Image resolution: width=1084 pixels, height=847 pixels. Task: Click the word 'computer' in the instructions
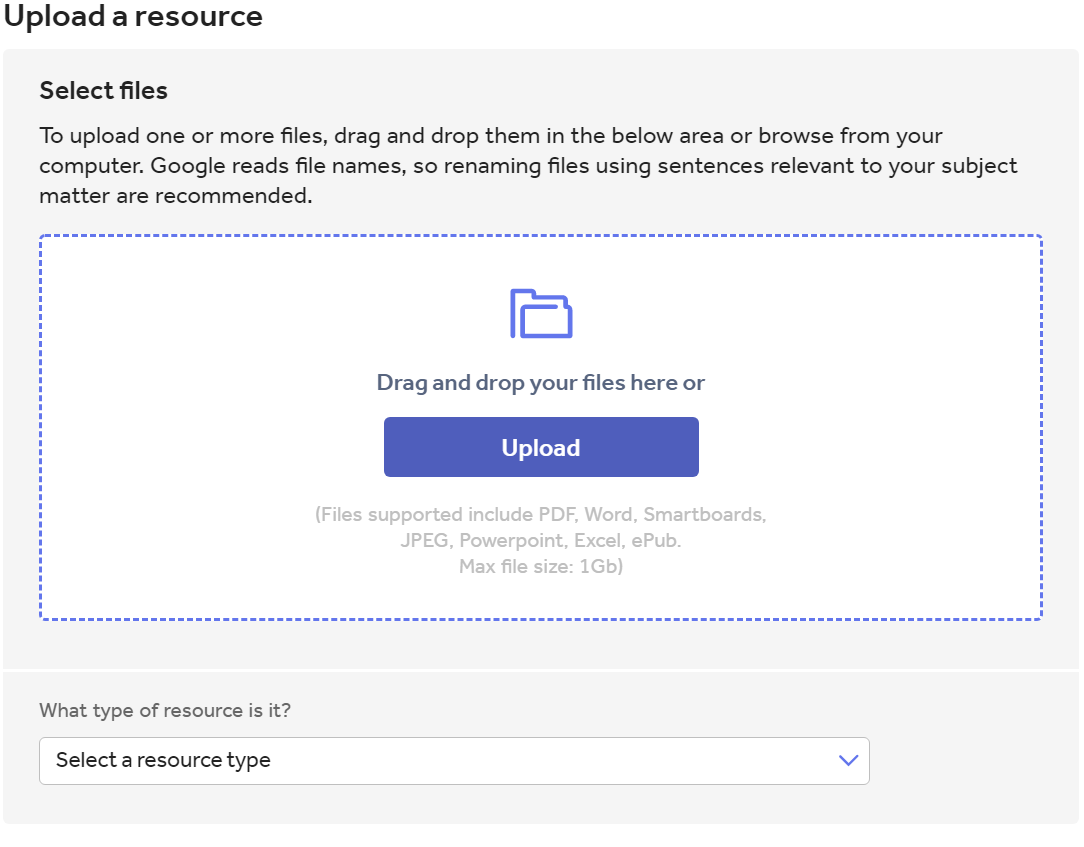point(90,166)
